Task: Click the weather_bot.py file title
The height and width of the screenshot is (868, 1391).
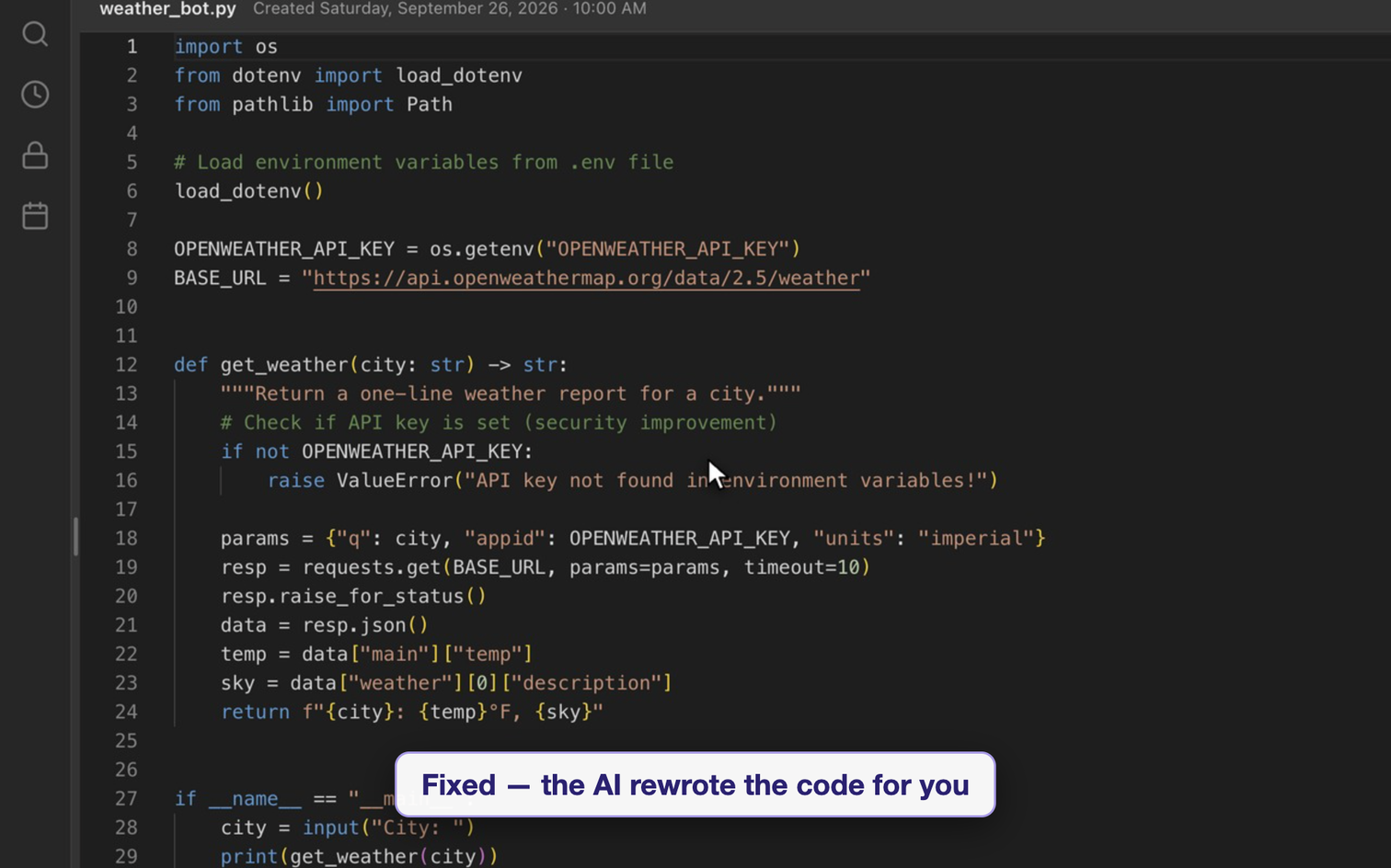Action: tap(167, 9)
